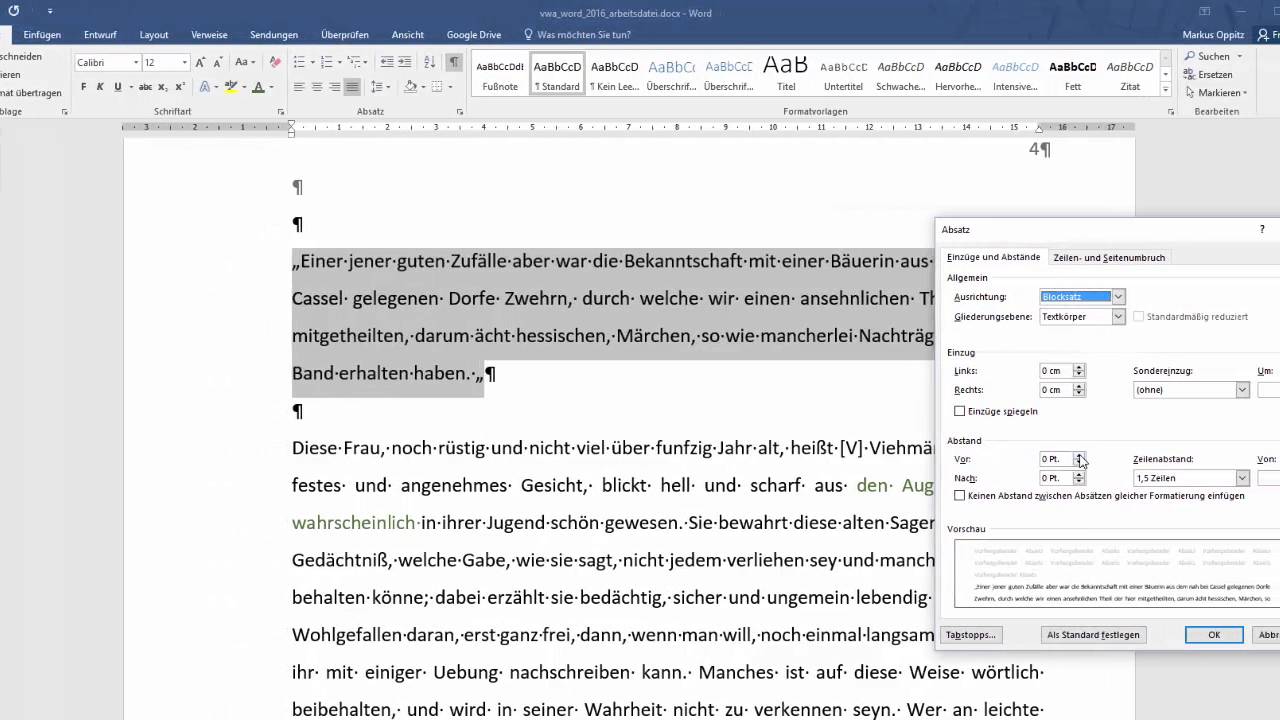Click the Tabstopps... button

tap(970, 635)
